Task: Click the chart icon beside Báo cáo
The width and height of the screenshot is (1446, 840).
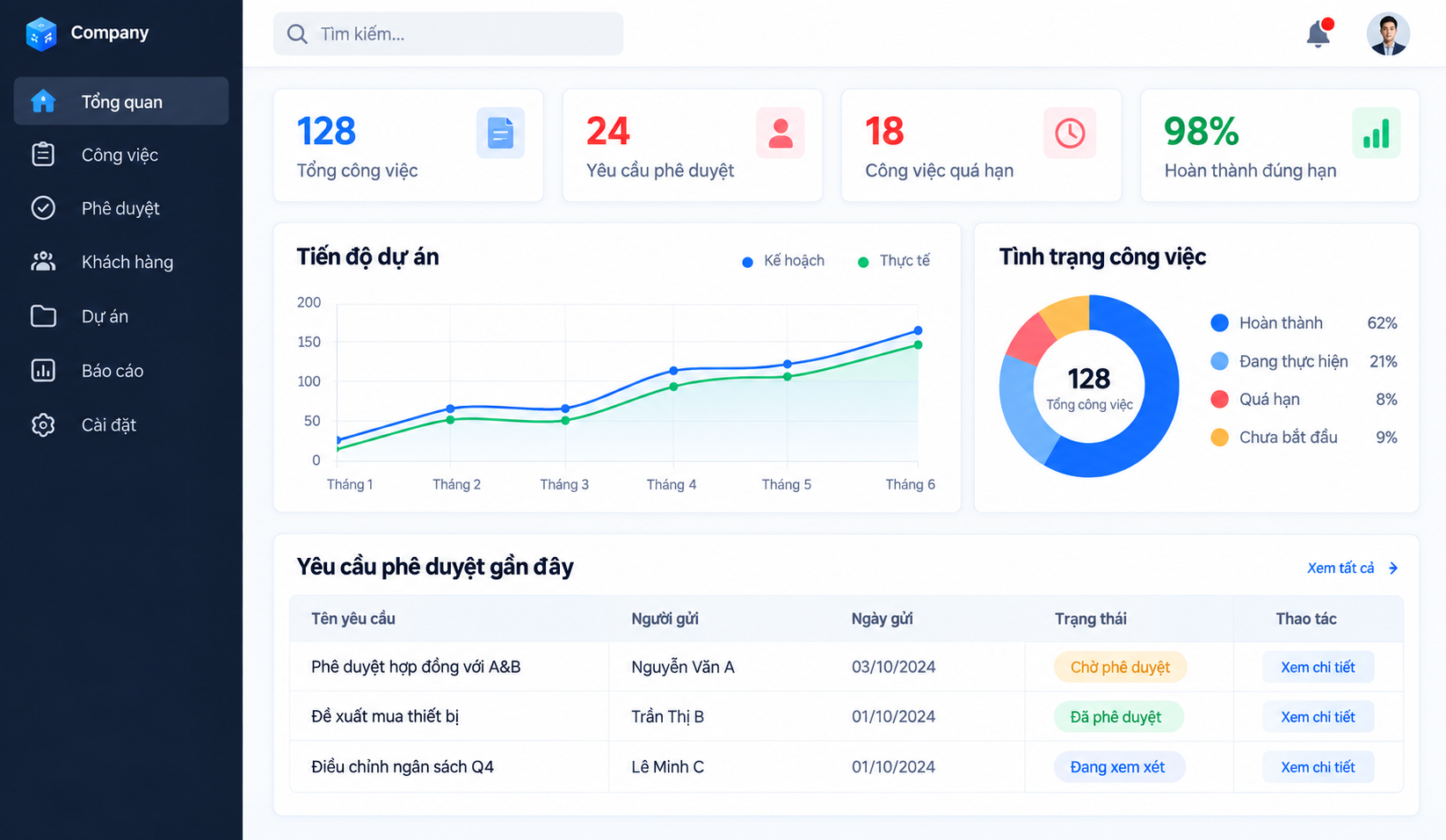Action: [43, 371]
